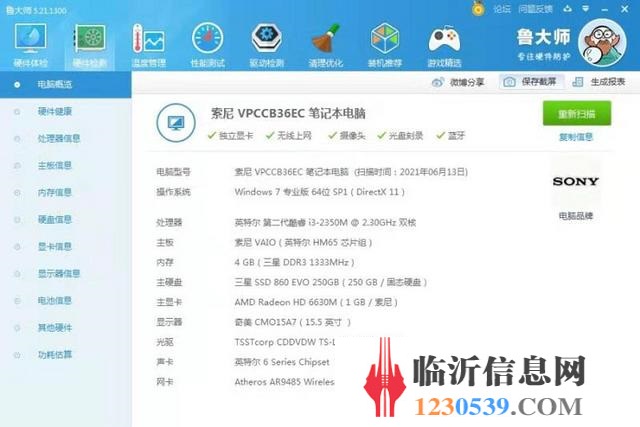Open 问题反馈 feedback link
This screenshot has width=640, height=427.
pos(535,9)
